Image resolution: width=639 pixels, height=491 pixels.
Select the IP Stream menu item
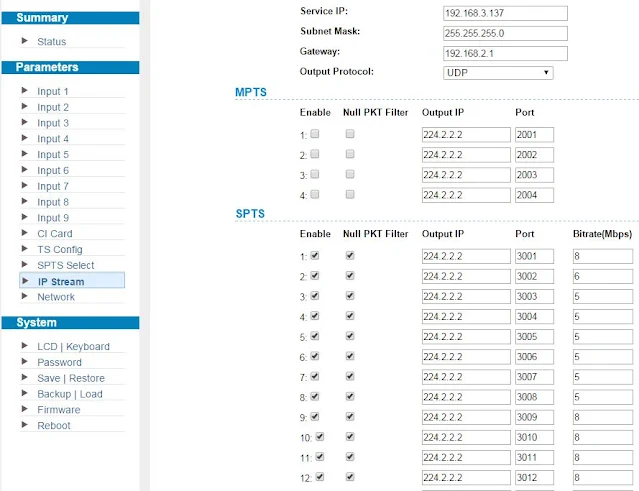pyautogui.click(x=72, y=281)
